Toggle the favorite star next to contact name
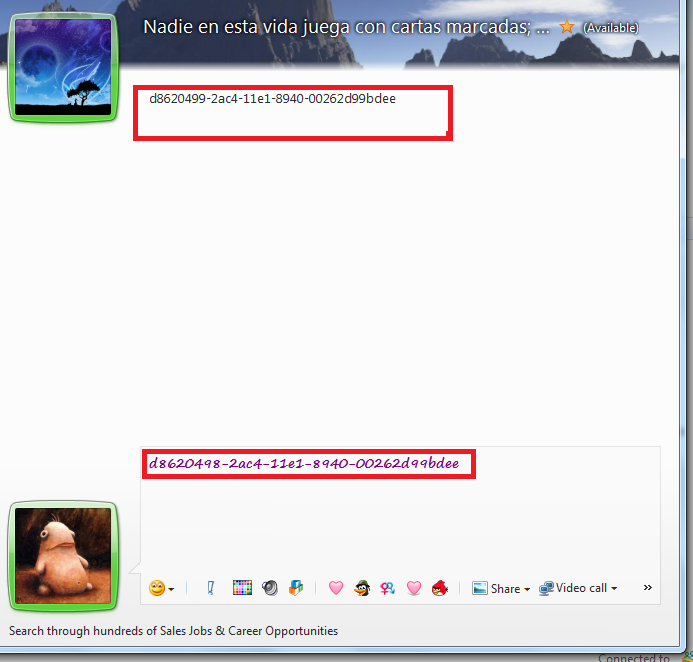The image size is (693, 662). [x=567, y=27]
